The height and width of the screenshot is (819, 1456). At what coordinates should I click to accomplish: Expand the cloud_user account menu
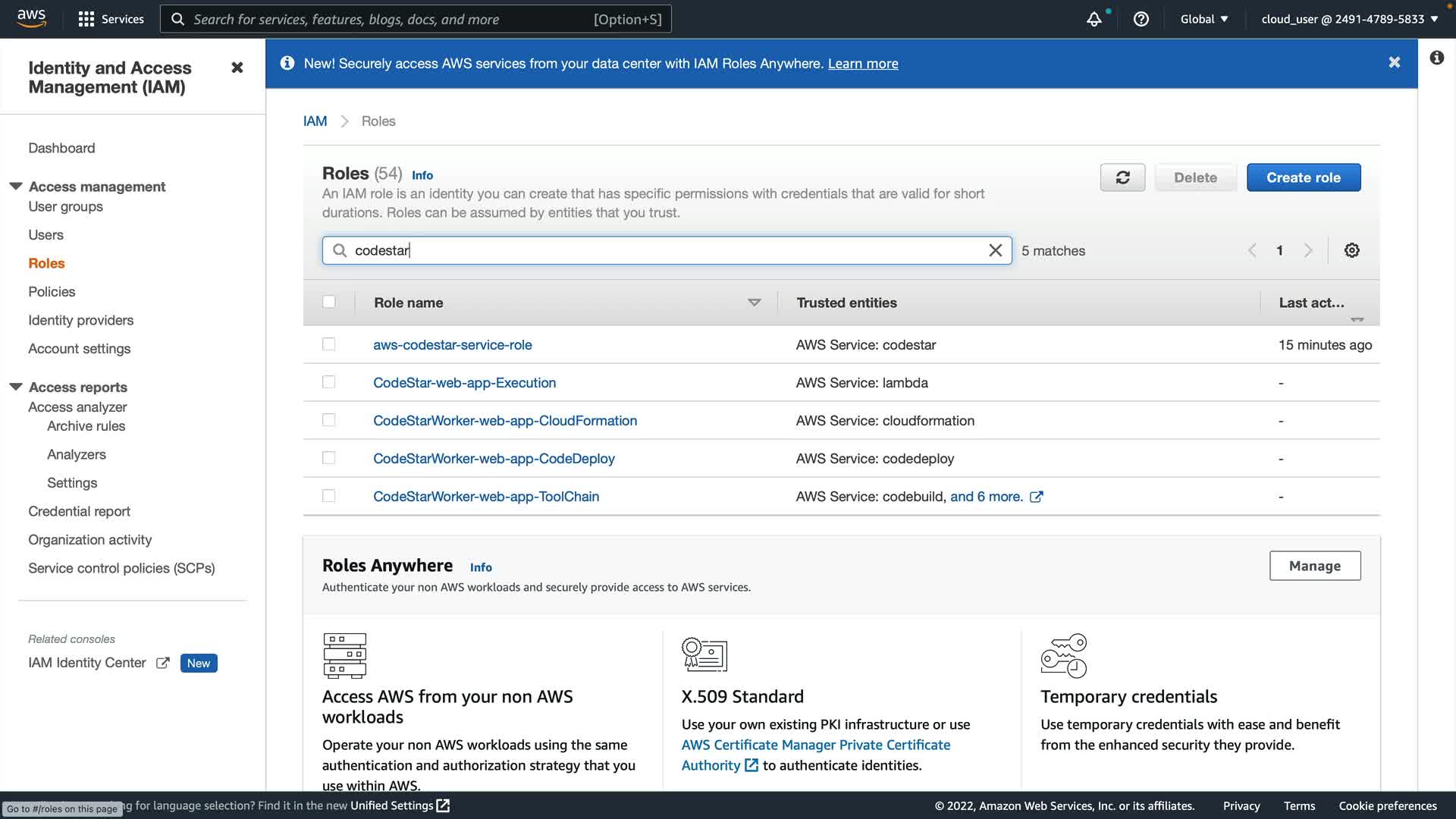point(1349,19)
